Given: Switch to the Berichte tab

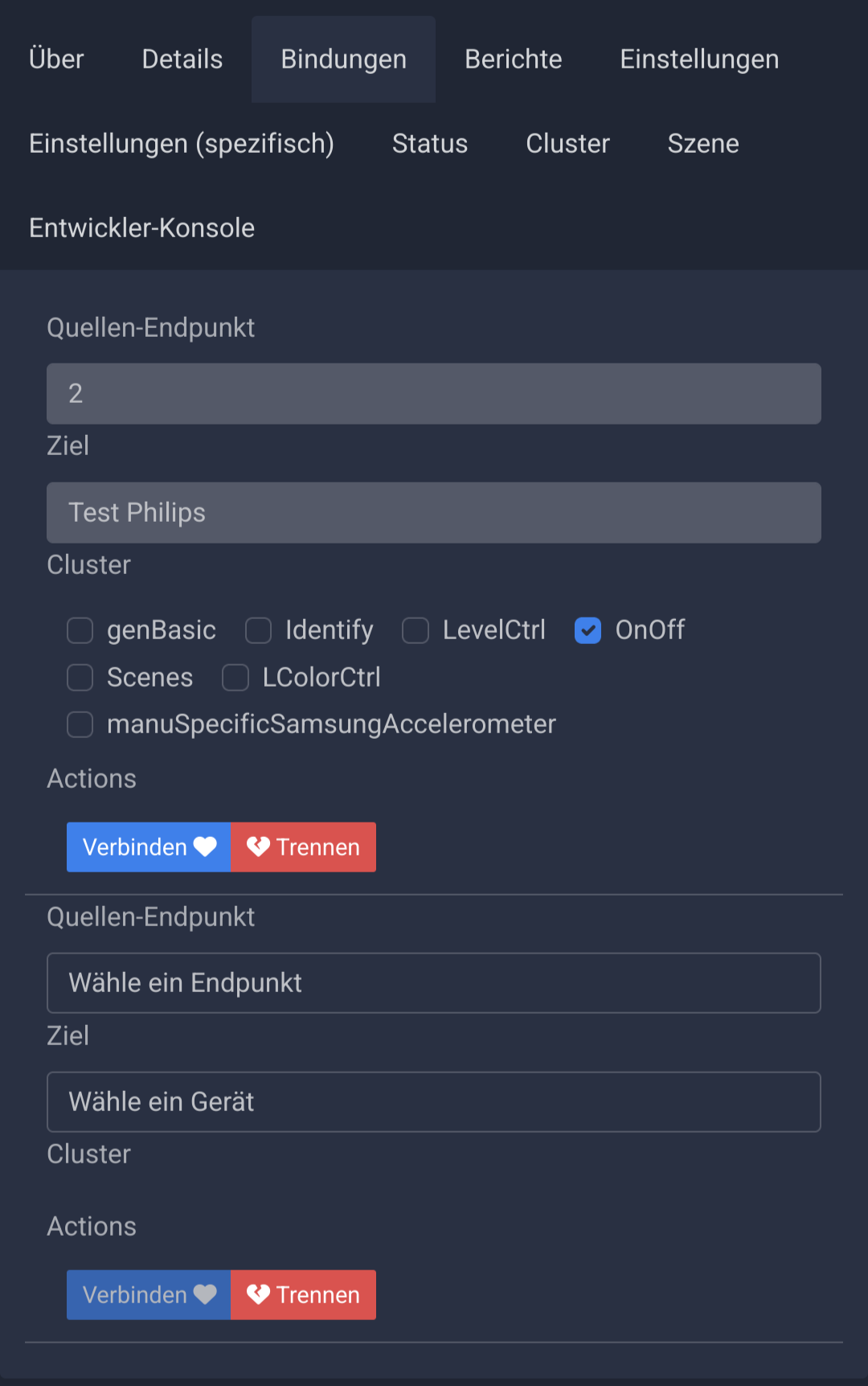Looking at the screenshot, I should pos(514,59).
